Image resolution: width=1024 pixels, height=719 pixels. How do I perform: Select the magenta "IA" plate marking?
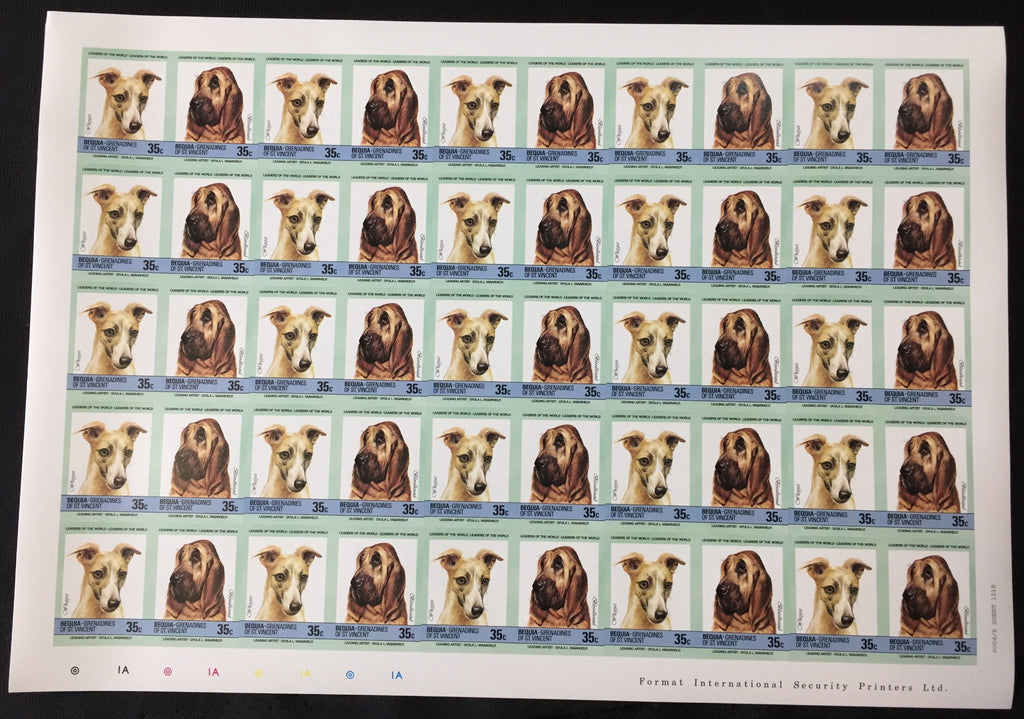click(213, 674)
